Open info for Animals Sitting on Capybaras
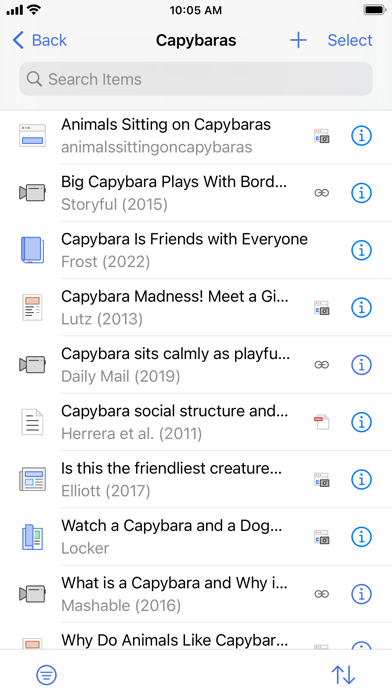 (361, 135)
